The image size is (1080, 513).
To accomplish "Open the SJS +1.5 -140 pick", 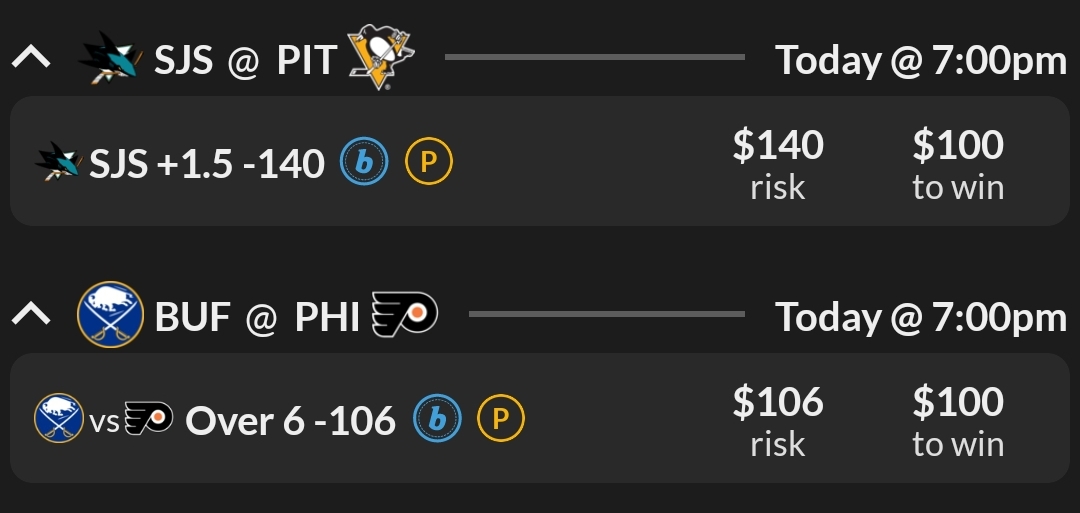I will 207,162.
